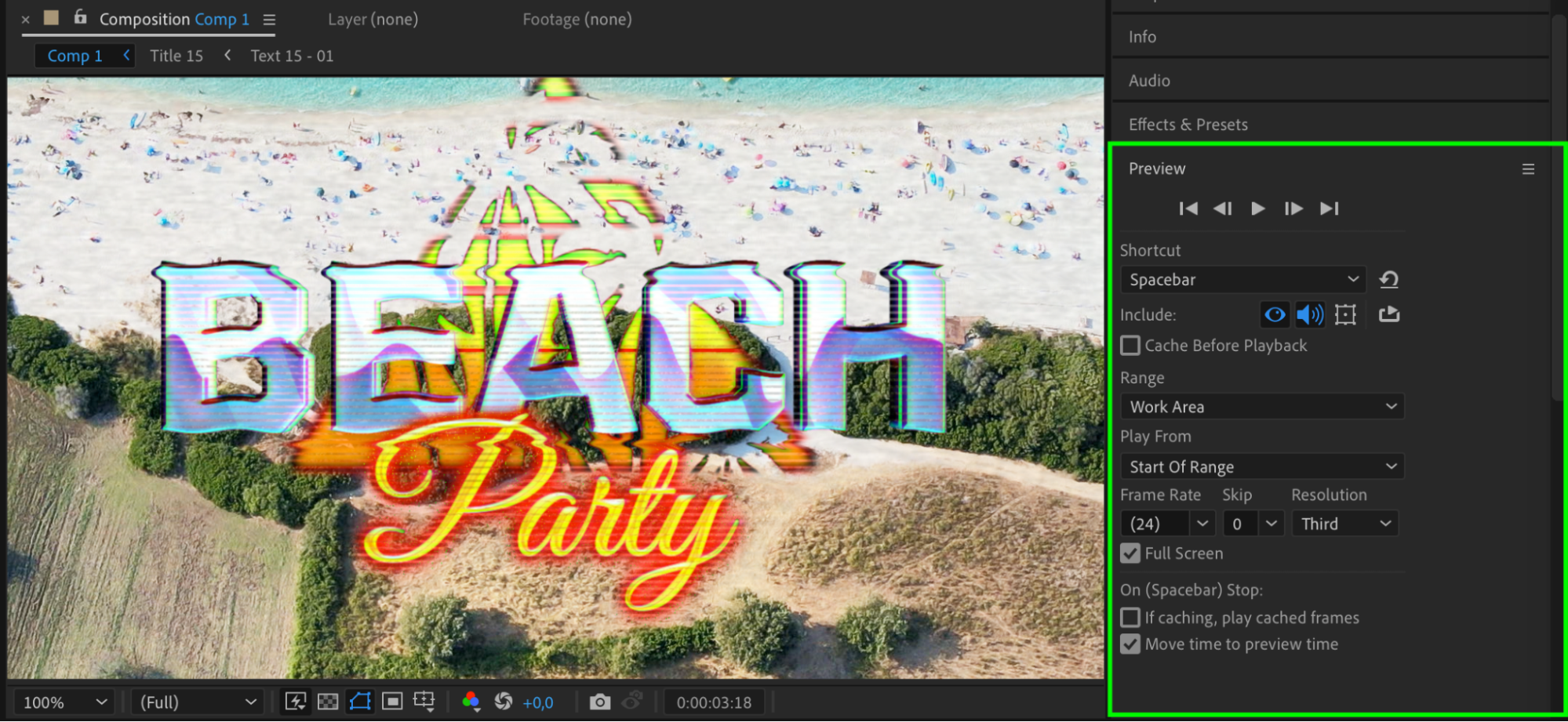
Task: Uncheck the Full Screen option
Action: 1130,553
